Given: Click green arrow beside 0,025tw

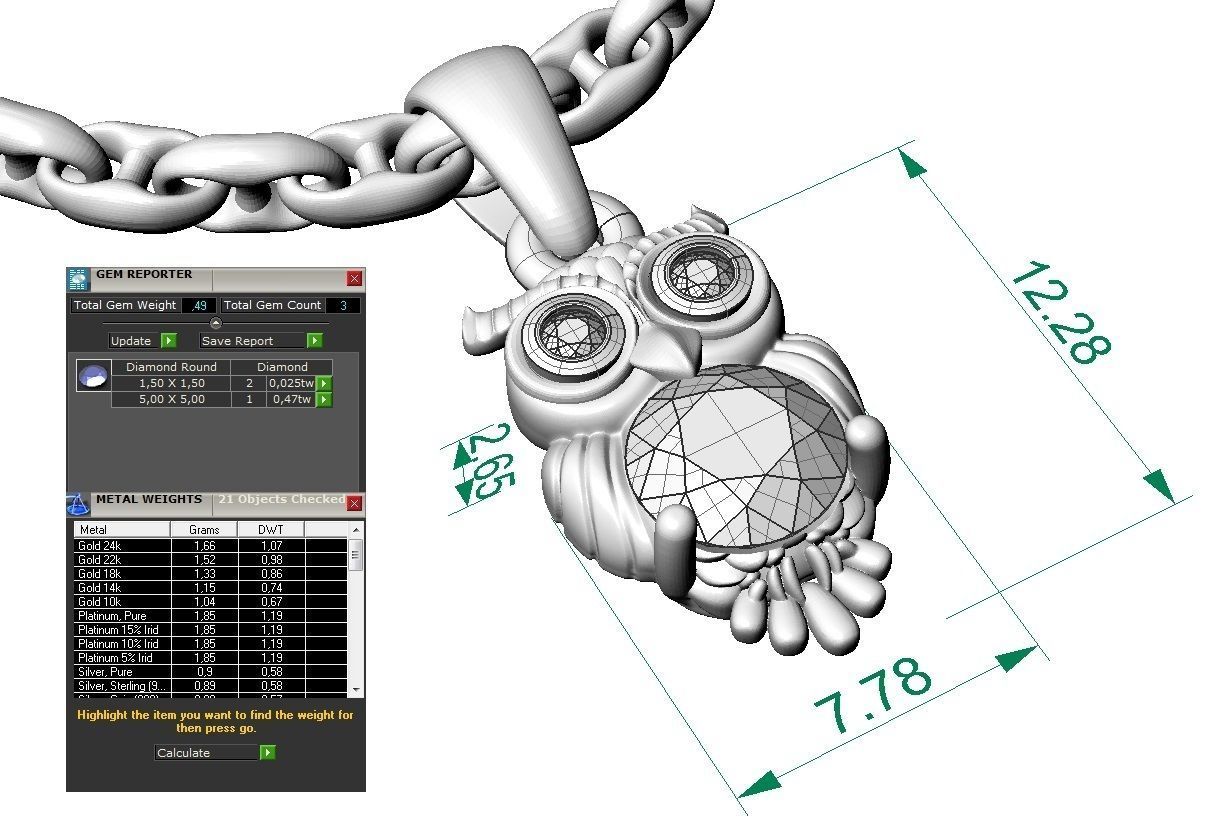Looking at the screenshot, I should 324,384.
